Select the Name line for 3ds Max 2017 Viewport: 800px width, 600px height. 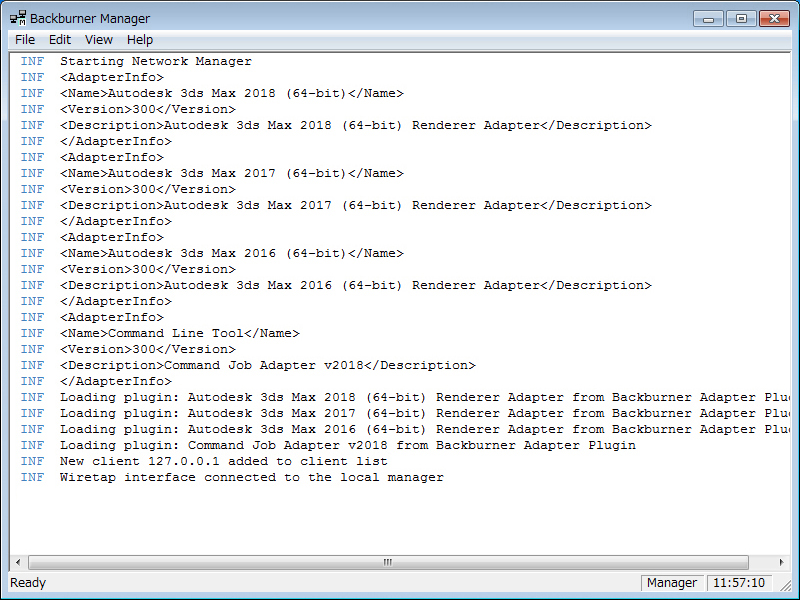212,173
